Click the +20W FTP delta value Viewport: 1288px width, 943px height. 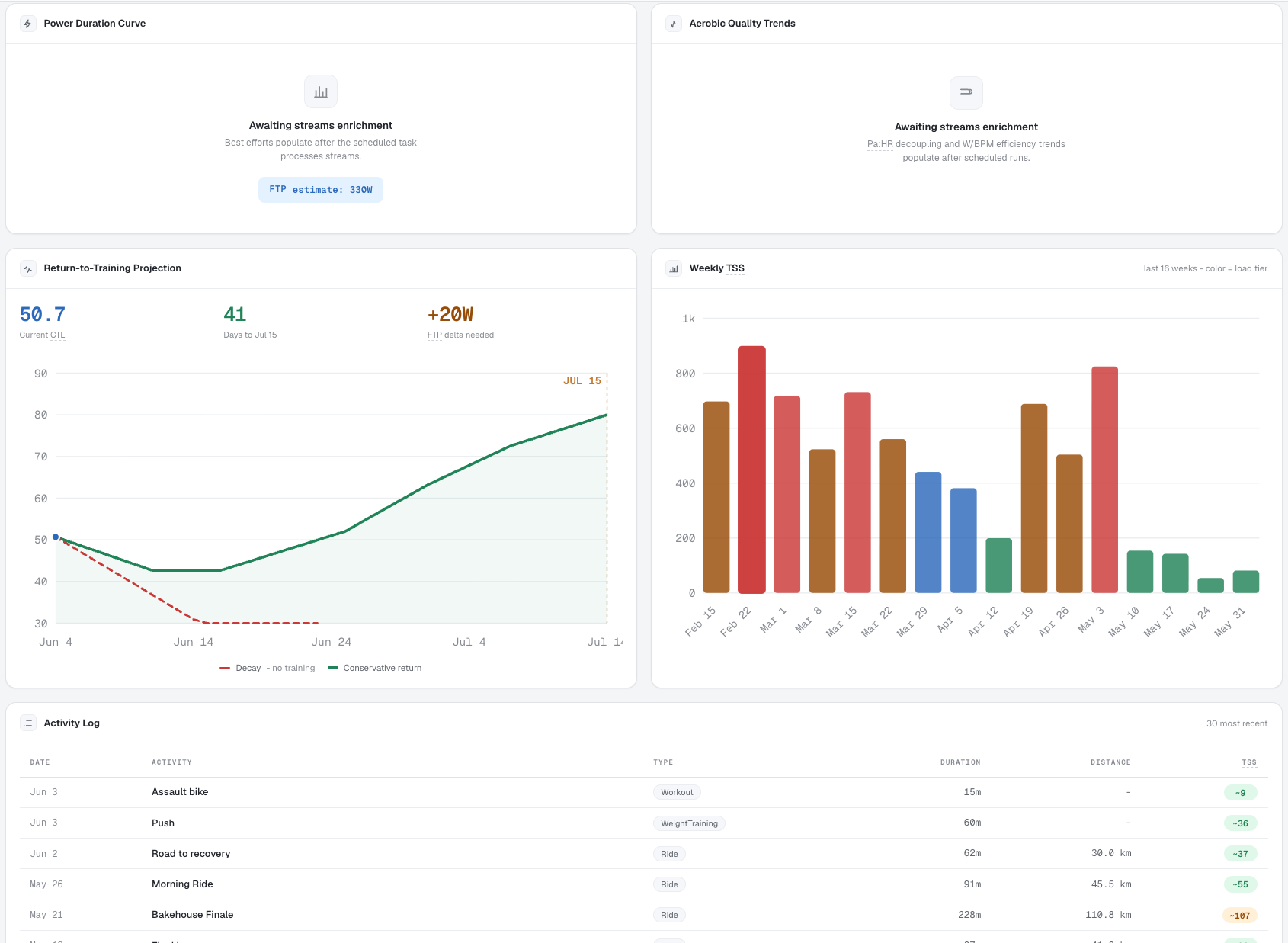click(x=450, y=315)
